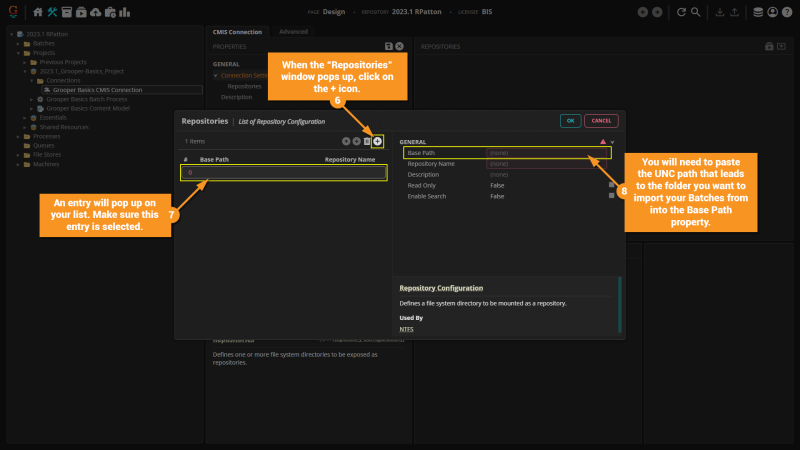Open the database stack icon
Viewport: 800px width, 450px height.
point(758,12)
